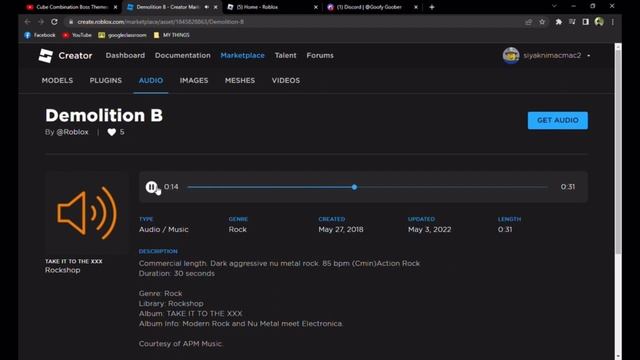
Task: Expand the account dropdown arrow
Action: (589, 56)
